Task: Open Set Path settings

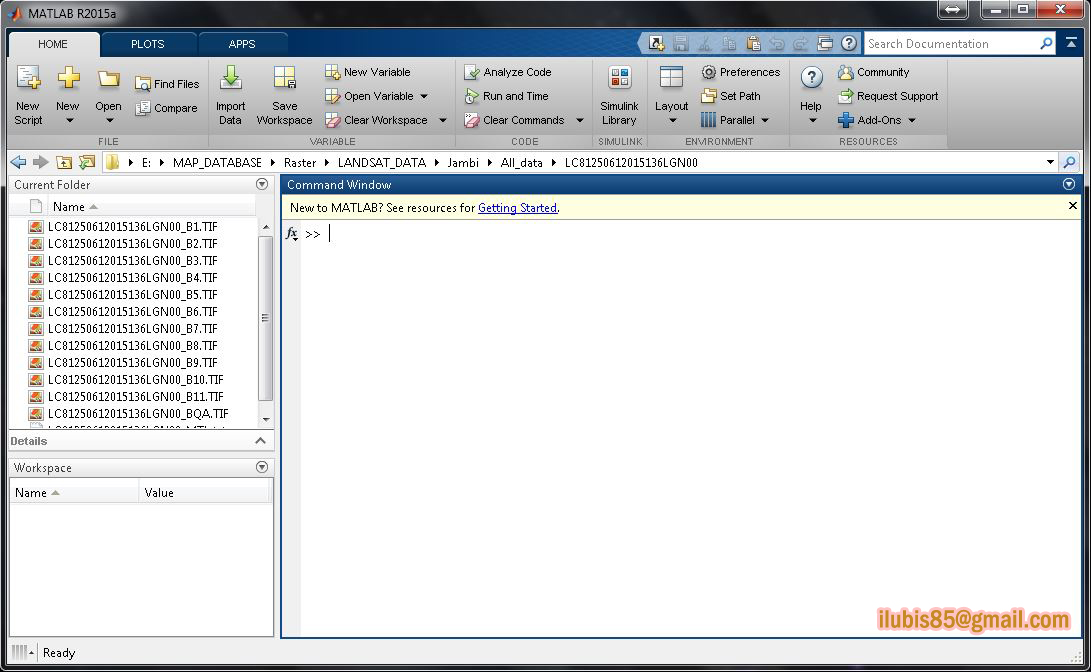Action: (733, 95)
